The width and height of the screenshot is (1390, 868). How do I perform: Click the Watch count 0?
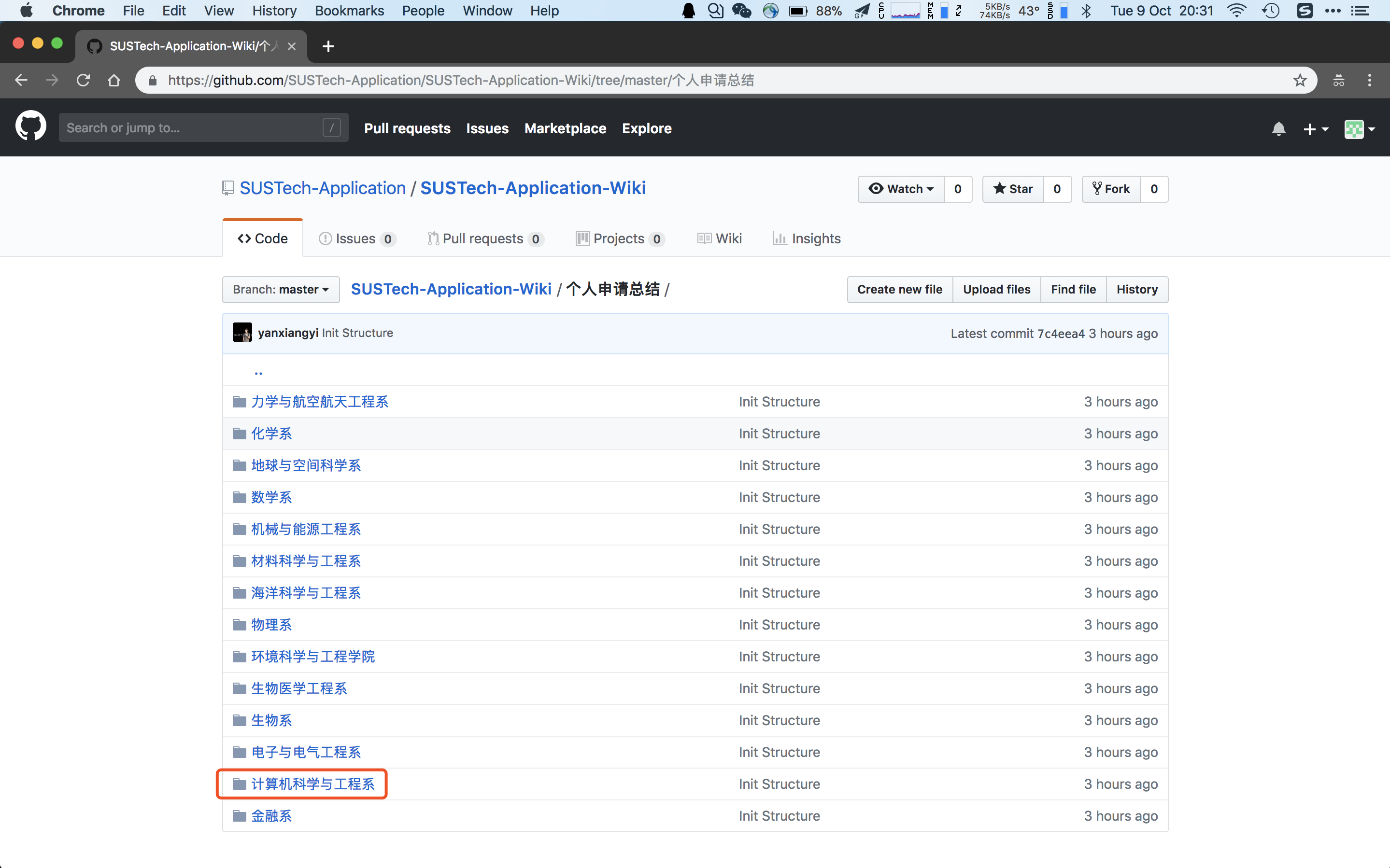tap(958, 189)
